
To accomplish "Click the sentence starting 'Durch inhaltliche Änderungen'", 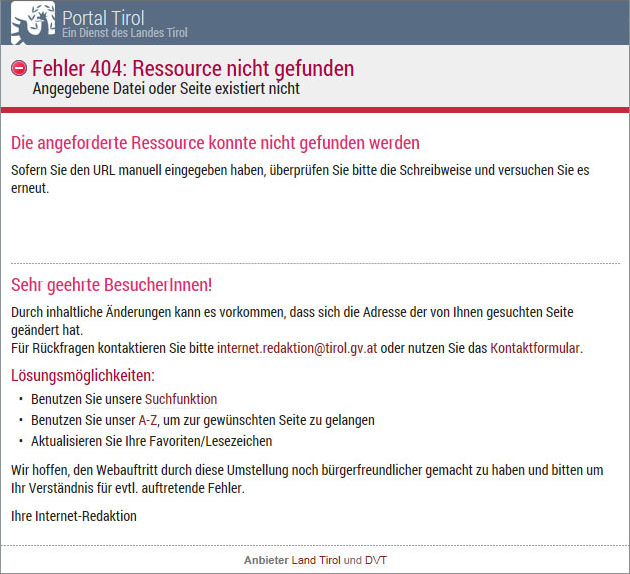I will point(292,321).
